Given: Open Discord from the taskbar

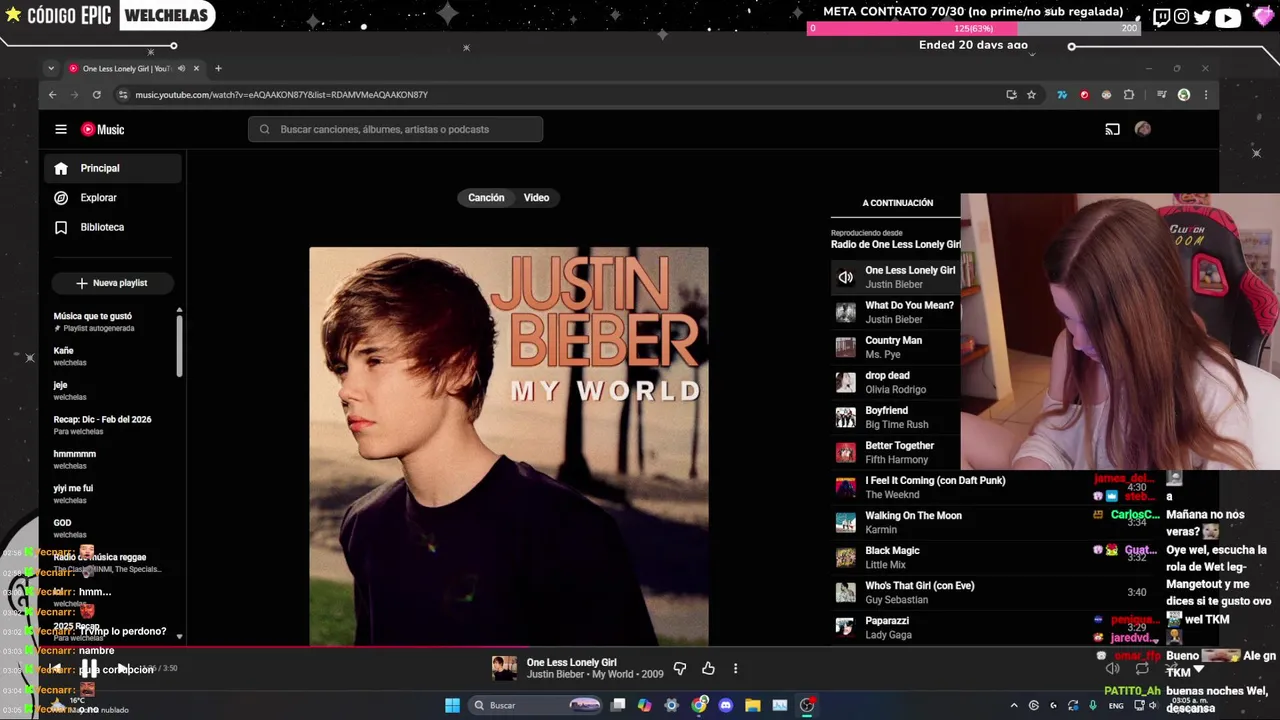Looking at the screenshot, I should (x=725, y=705).
